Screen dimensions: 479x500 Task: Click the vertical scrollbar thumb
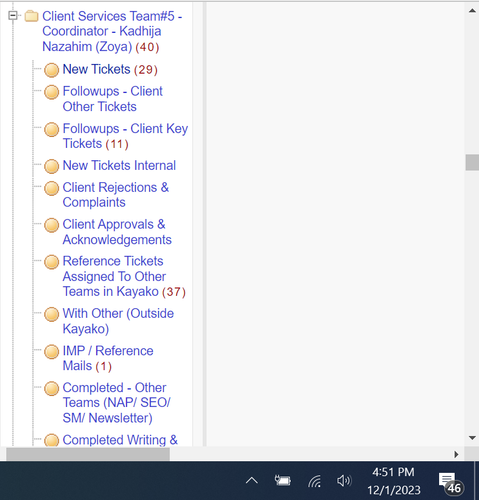click(x=472, y=162)
